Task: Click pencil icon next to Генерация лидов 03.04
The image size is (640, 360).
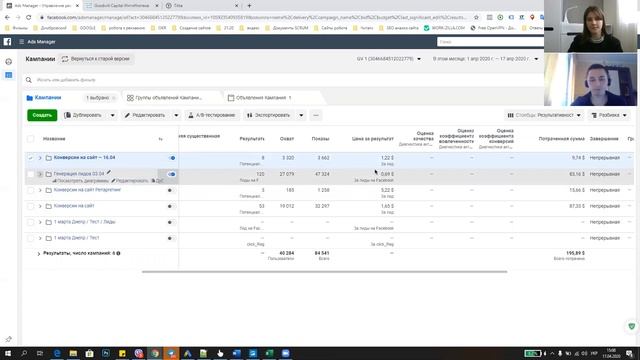Action: tap(109, 173)
